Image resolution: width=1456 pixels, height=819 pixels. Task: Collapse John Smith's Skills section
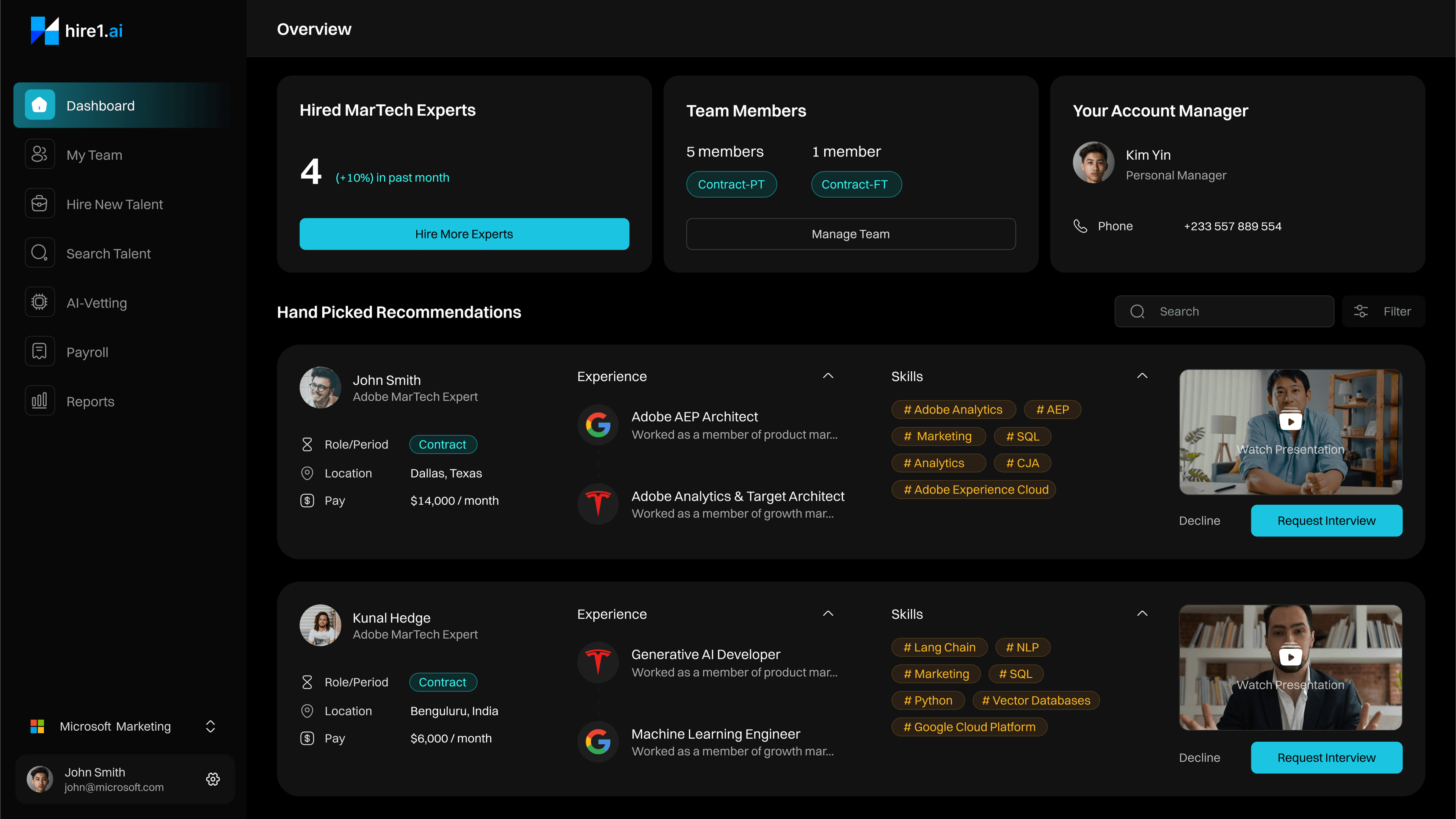click(x=1142, y=376)
